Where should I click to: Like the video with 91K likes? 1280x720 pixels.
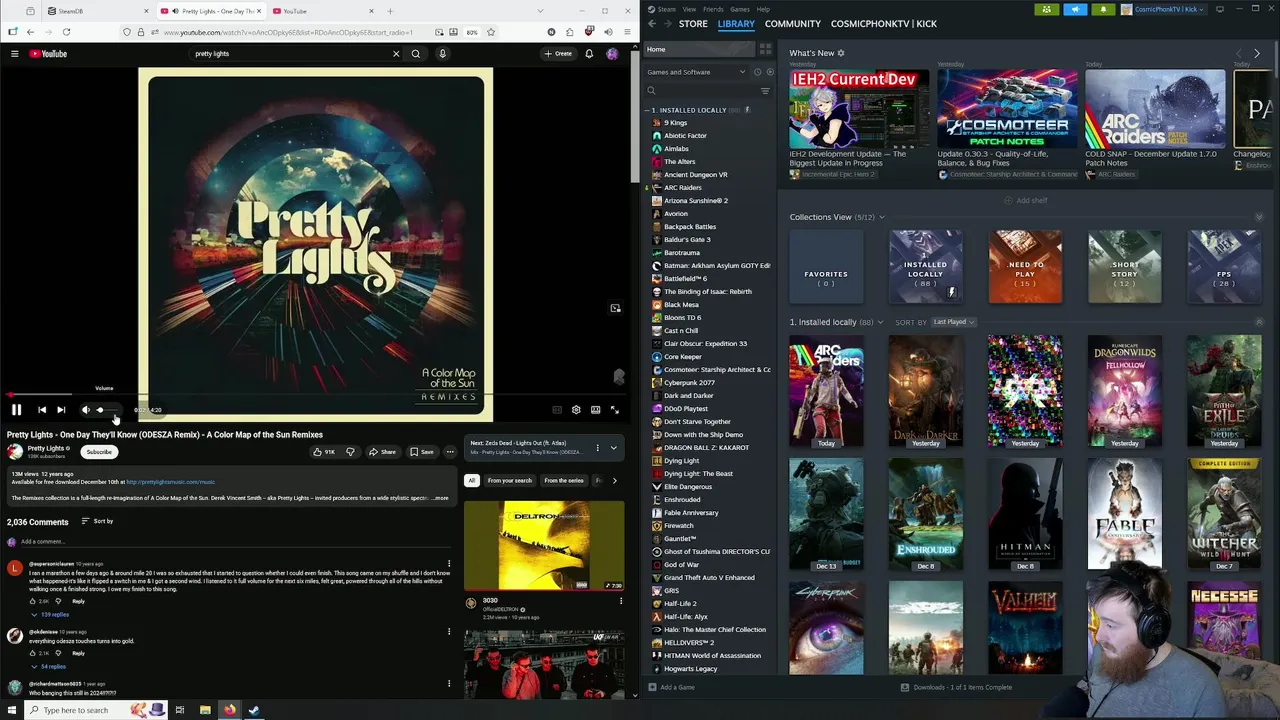324,452
